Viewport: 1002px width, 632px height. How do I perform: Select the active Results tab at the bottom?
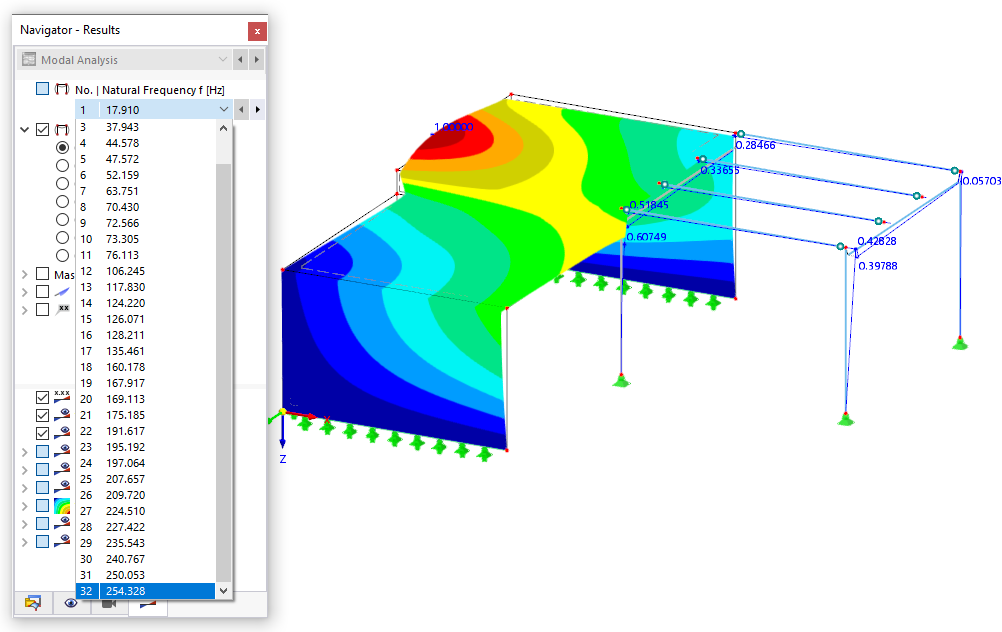click(x=148, y=604)
